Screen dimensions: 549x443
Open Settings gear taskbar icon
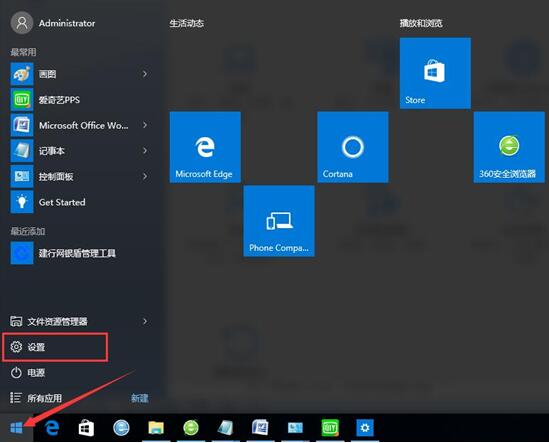tap(365, 428)
